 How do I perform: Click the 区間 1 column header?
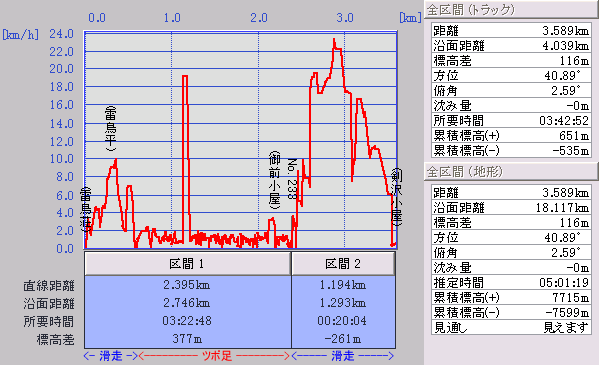[188, 263]
